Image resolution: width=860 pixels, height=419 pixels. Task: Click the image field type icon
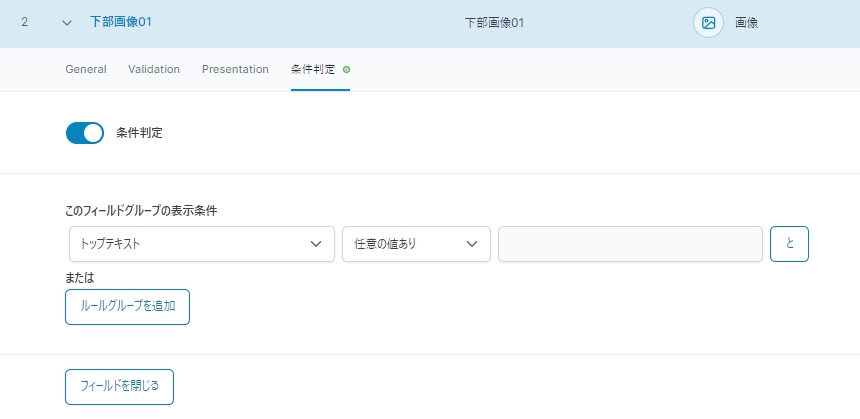(x=709, y=23)
